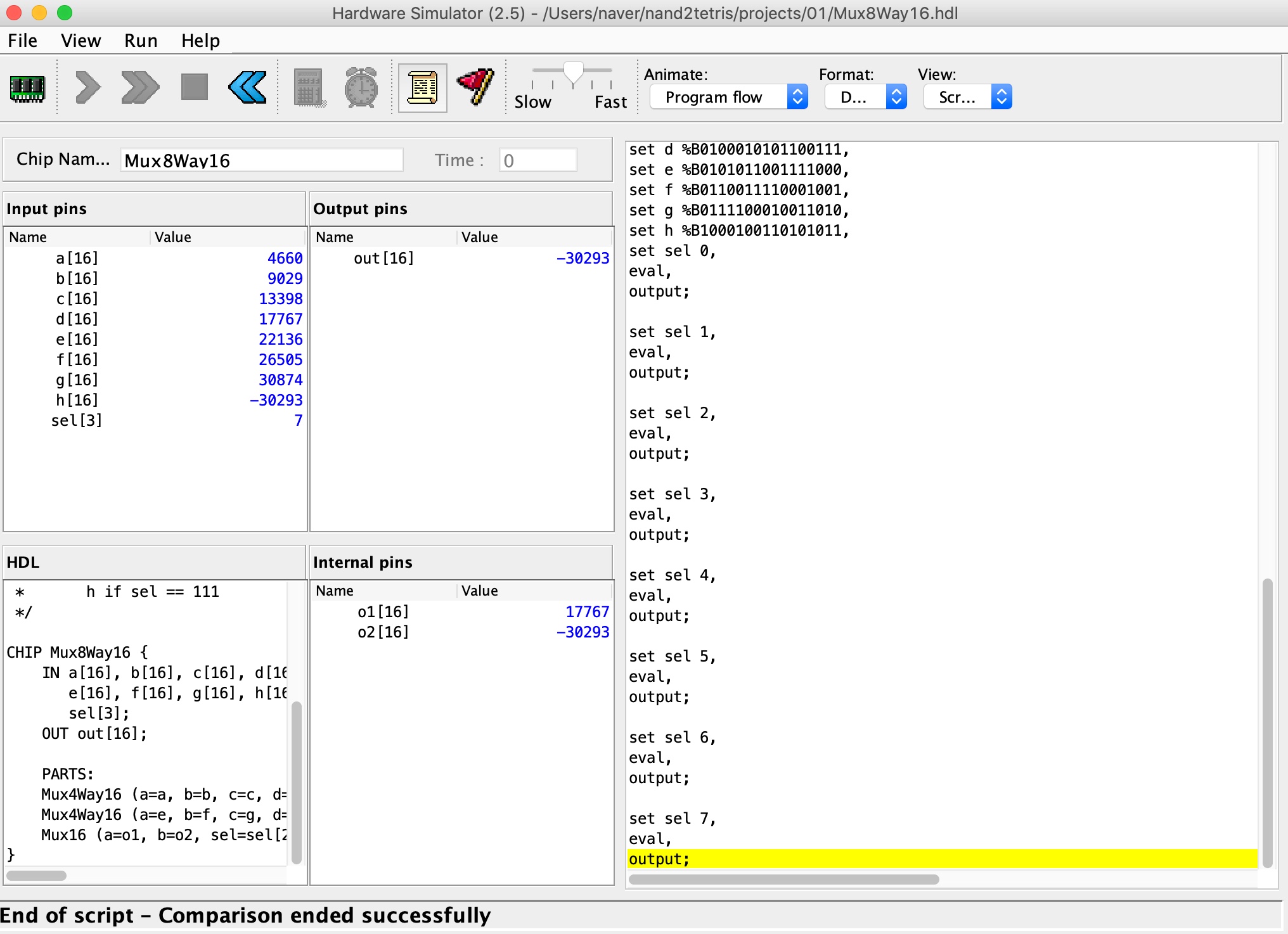This screenshot has height=934, width=1288.
Task: Open the Help menu
Action: pyautogui.click(x=200, y=41)
